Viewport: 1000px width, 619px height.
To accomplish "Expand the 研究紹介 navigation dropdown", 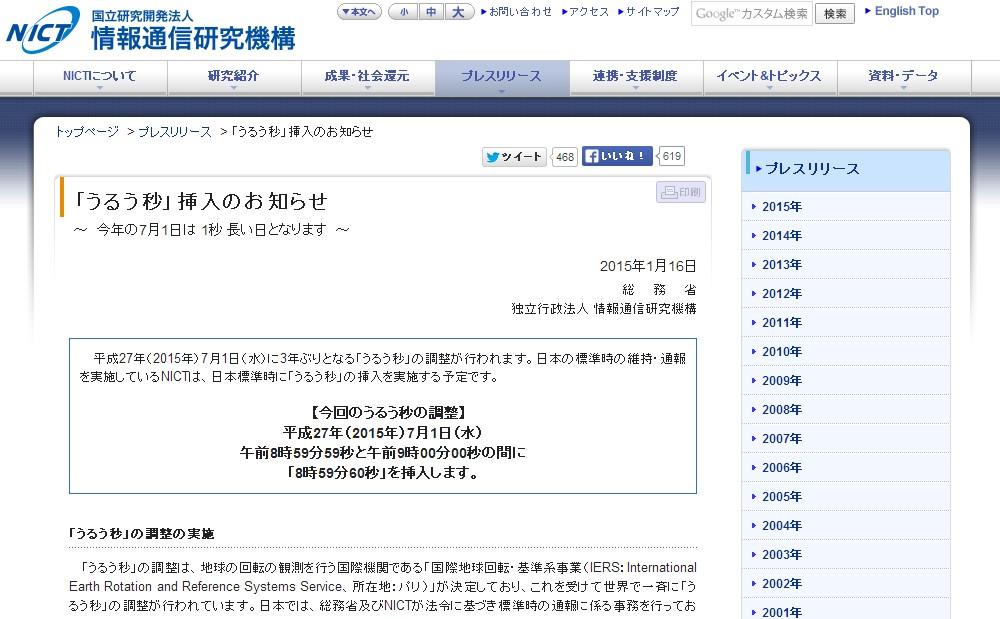I will 234,78.
